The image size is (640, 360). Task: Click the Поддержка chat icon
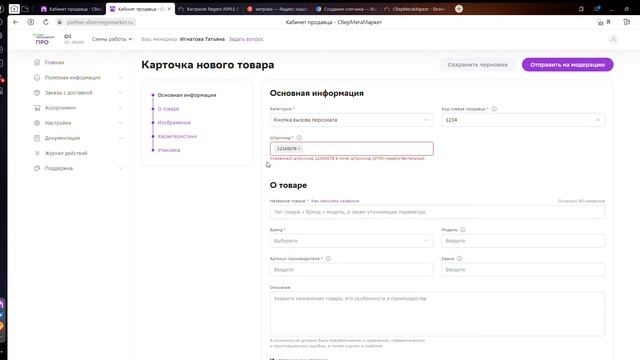coord(37,168)
